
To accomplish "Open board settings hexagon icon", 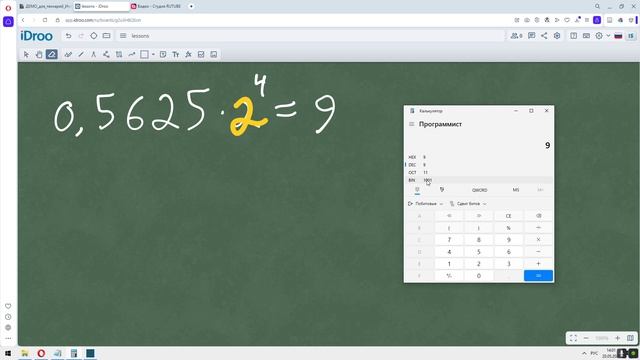I will tap(557, 36).
